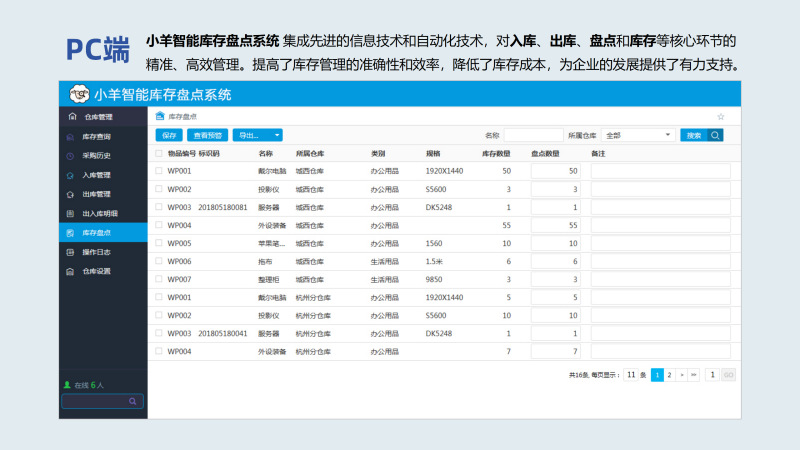Click the 类别 column header
Screen dimensions: 800x450
(x=378, y=154)
